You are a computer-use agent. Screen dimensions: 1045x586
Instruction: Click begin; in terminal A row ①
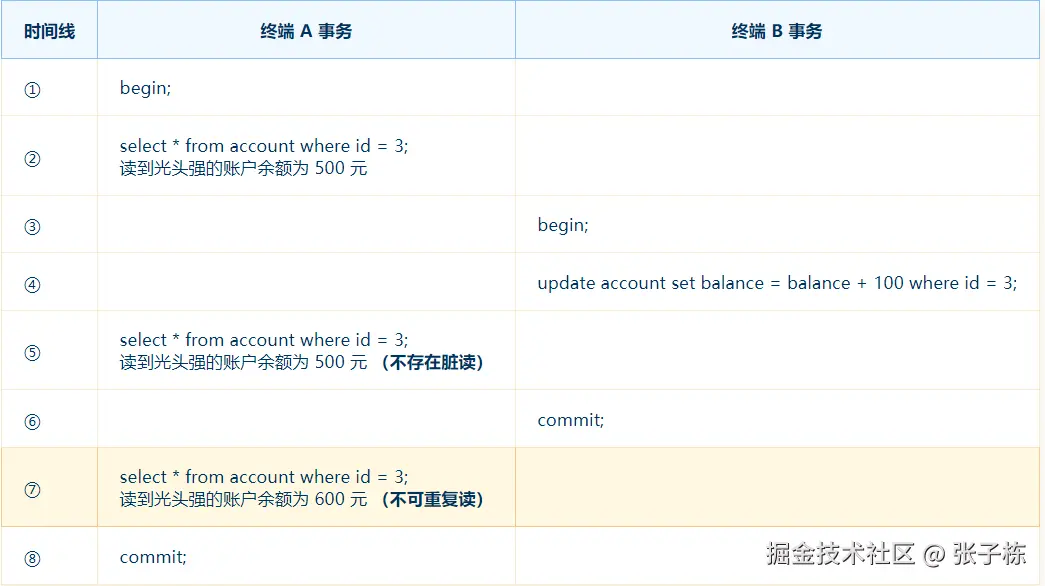[145, 89]
